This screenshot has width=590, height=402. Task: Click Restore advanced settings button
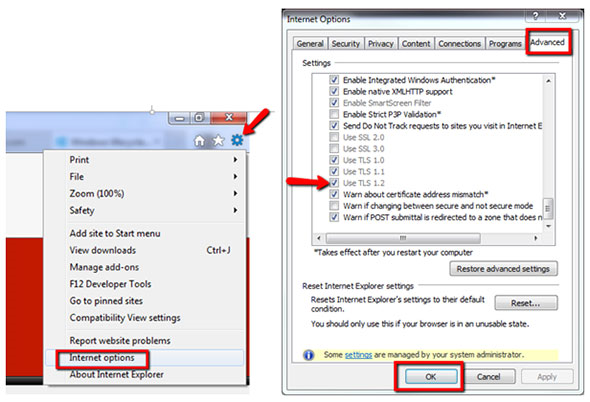click(503, 269)
